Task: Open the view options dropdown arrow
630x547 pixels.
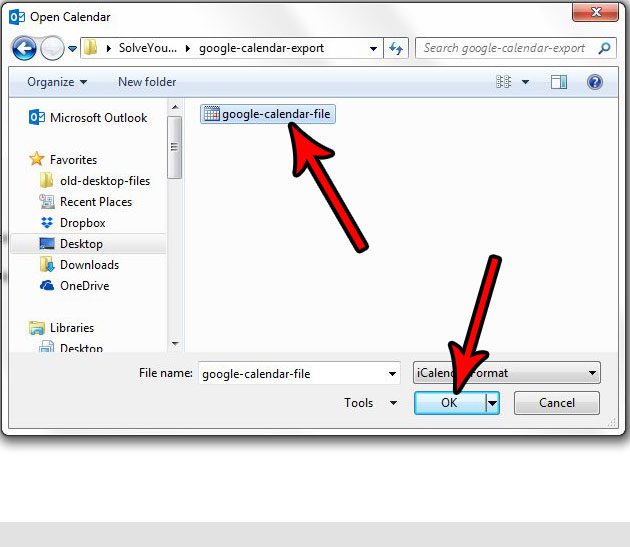Action: pyautogui.click(x=525, y=82)
